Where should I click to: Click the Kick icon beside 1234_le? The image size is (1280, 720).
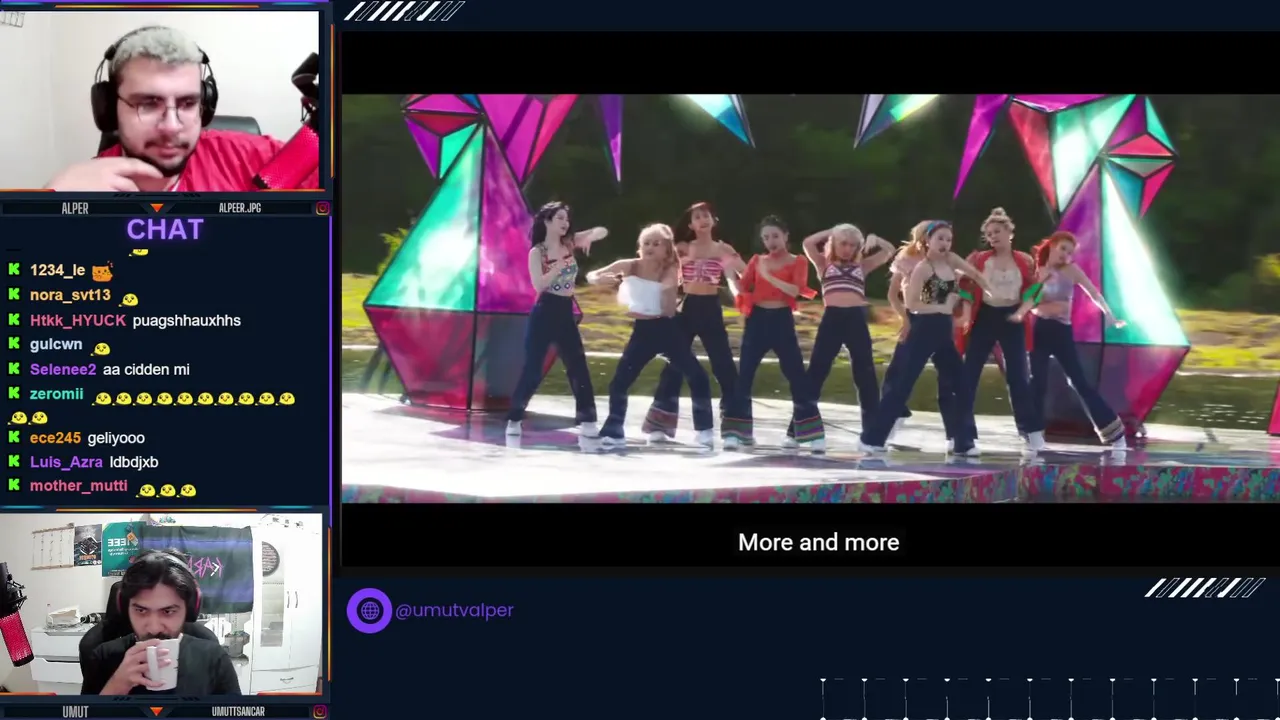click(x=14, y=270)
